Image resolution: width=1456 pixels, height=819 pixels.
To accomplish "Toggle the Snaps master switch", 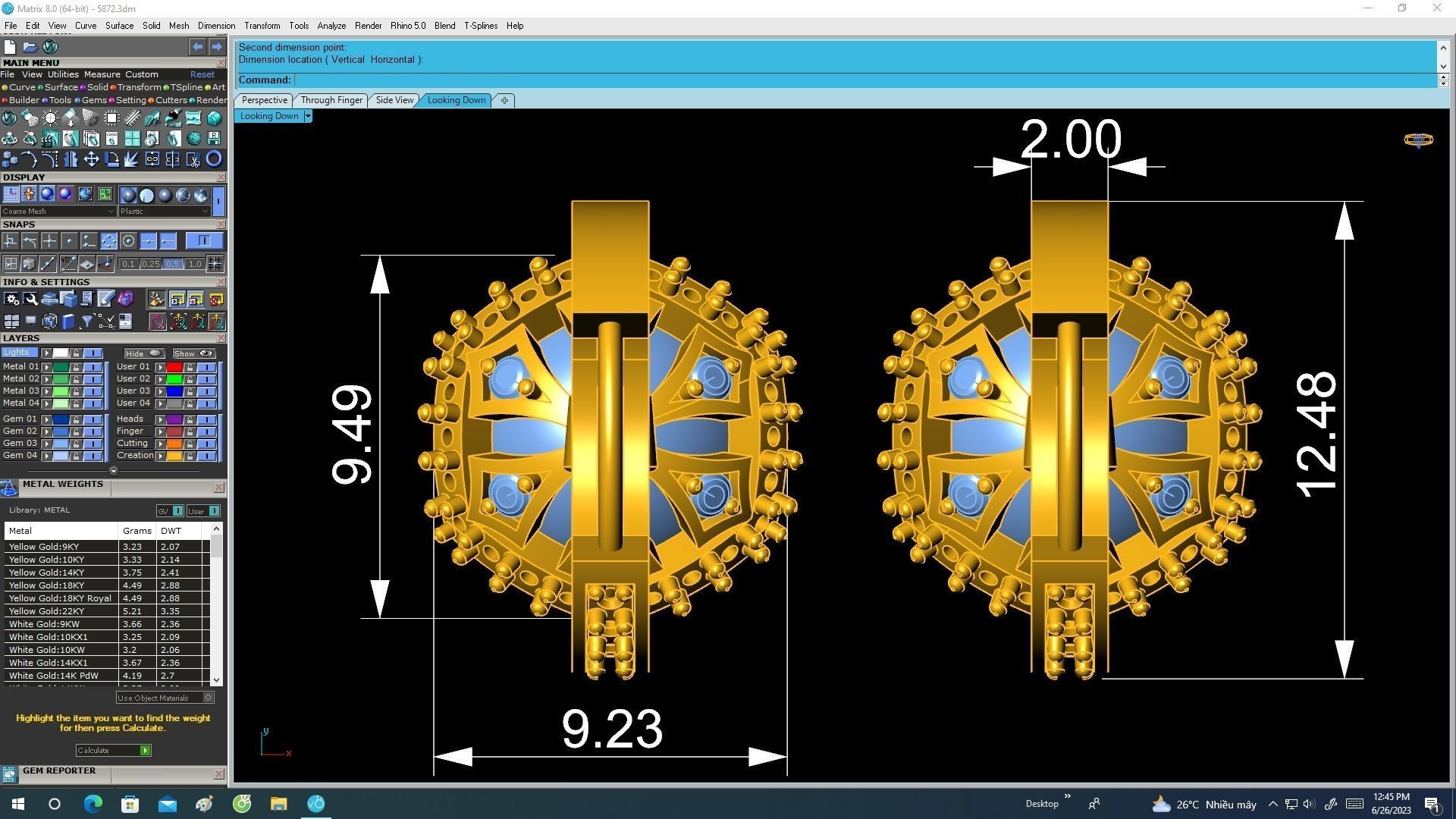I will (x=204, y=241).
